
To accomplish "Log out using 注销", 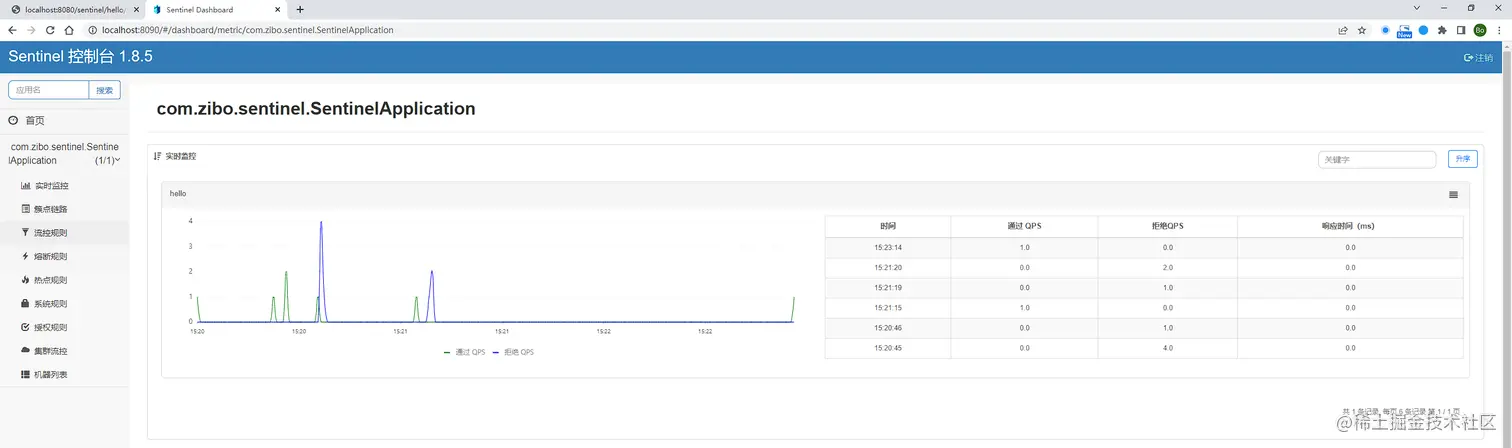I will tap(1478, 57).
